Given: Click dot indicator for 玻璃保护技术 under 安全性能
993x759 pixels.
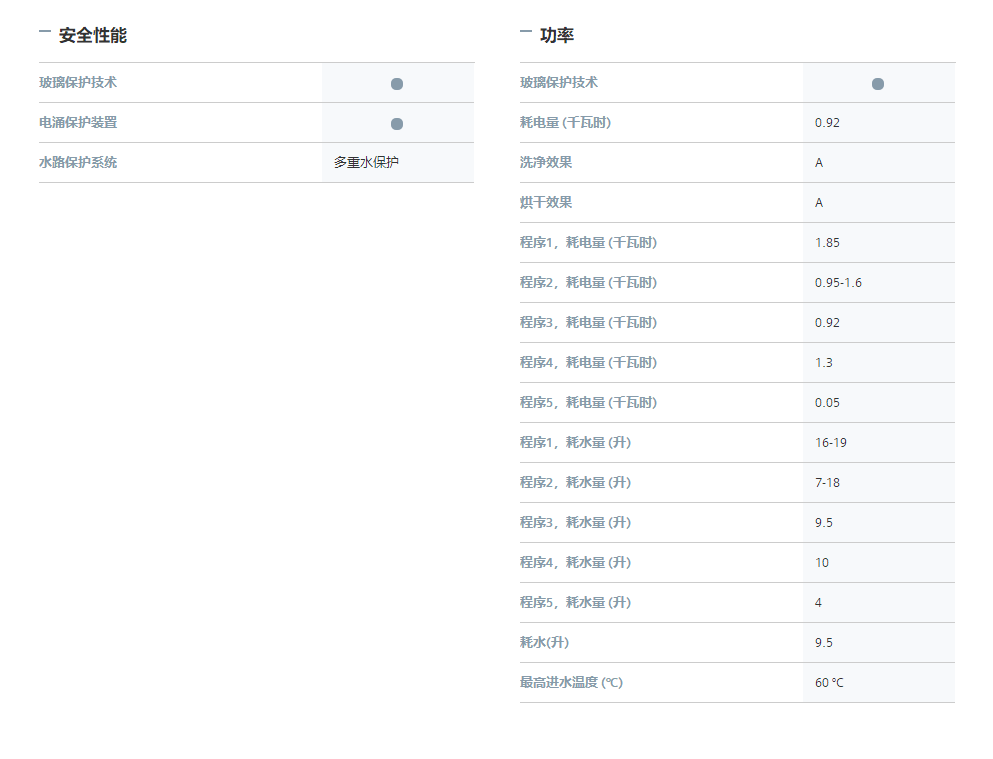Looking at the screenshot, I should tap(397, 84).
